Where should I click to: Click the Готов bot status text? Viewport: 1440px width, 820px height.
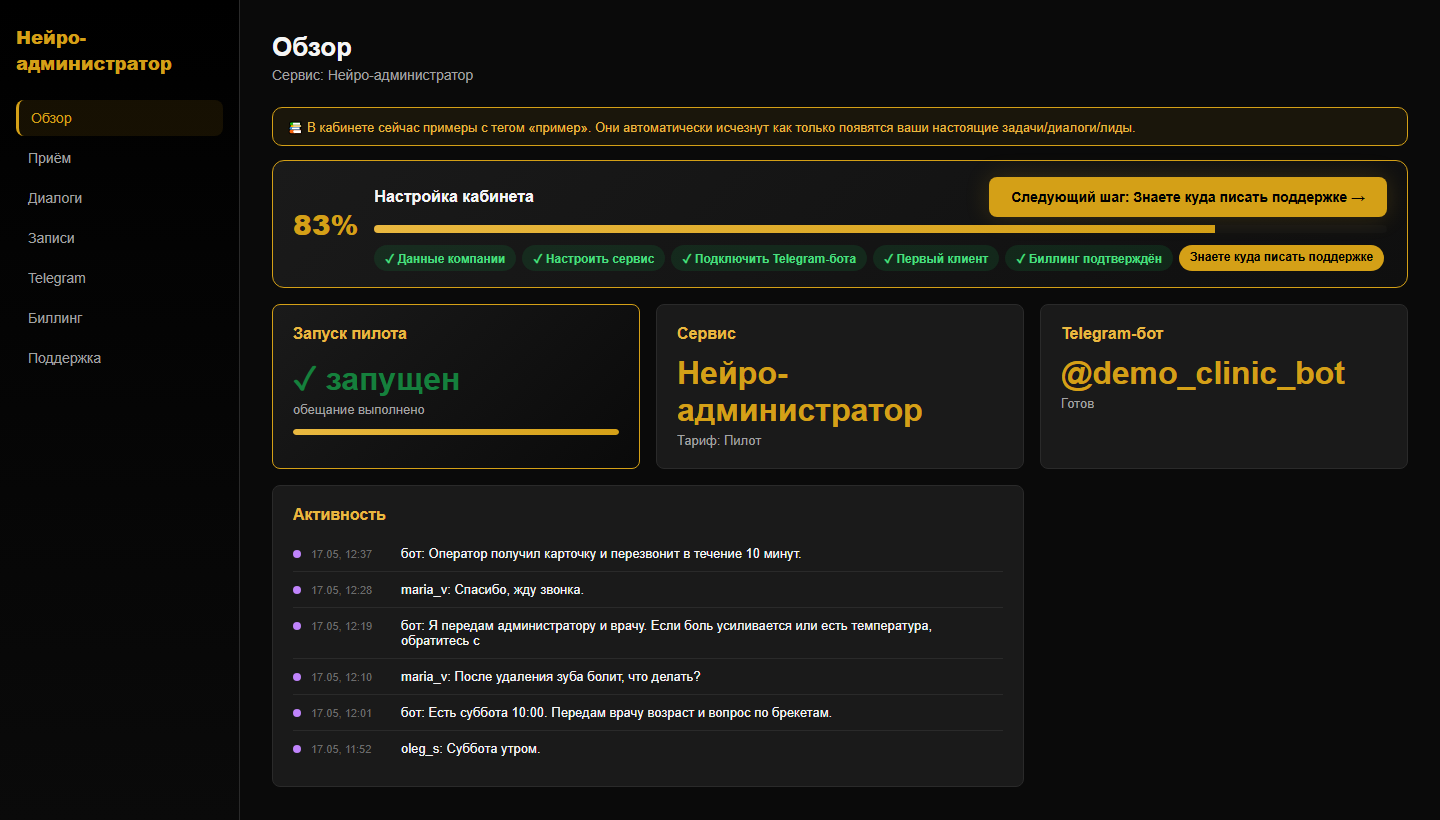pos(1078,403)
